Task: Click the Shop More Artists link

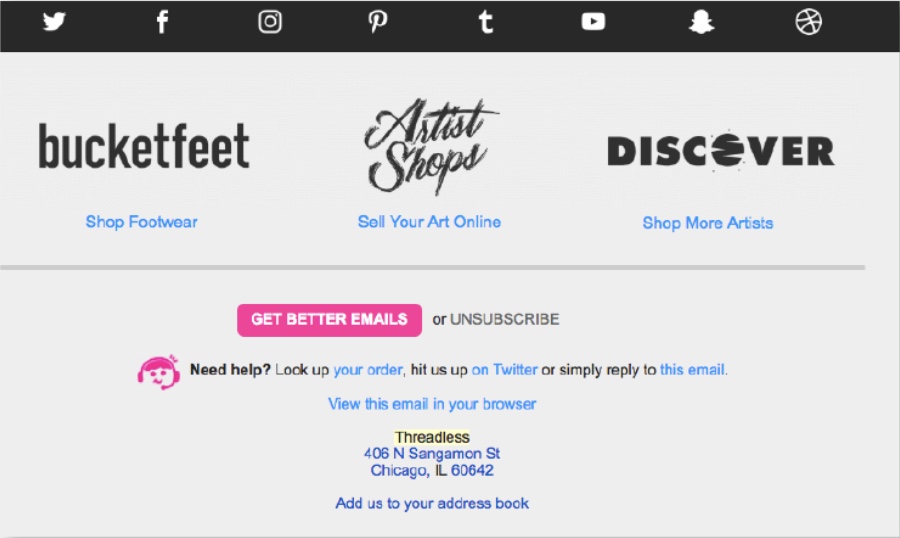Action: pos(707,223)
